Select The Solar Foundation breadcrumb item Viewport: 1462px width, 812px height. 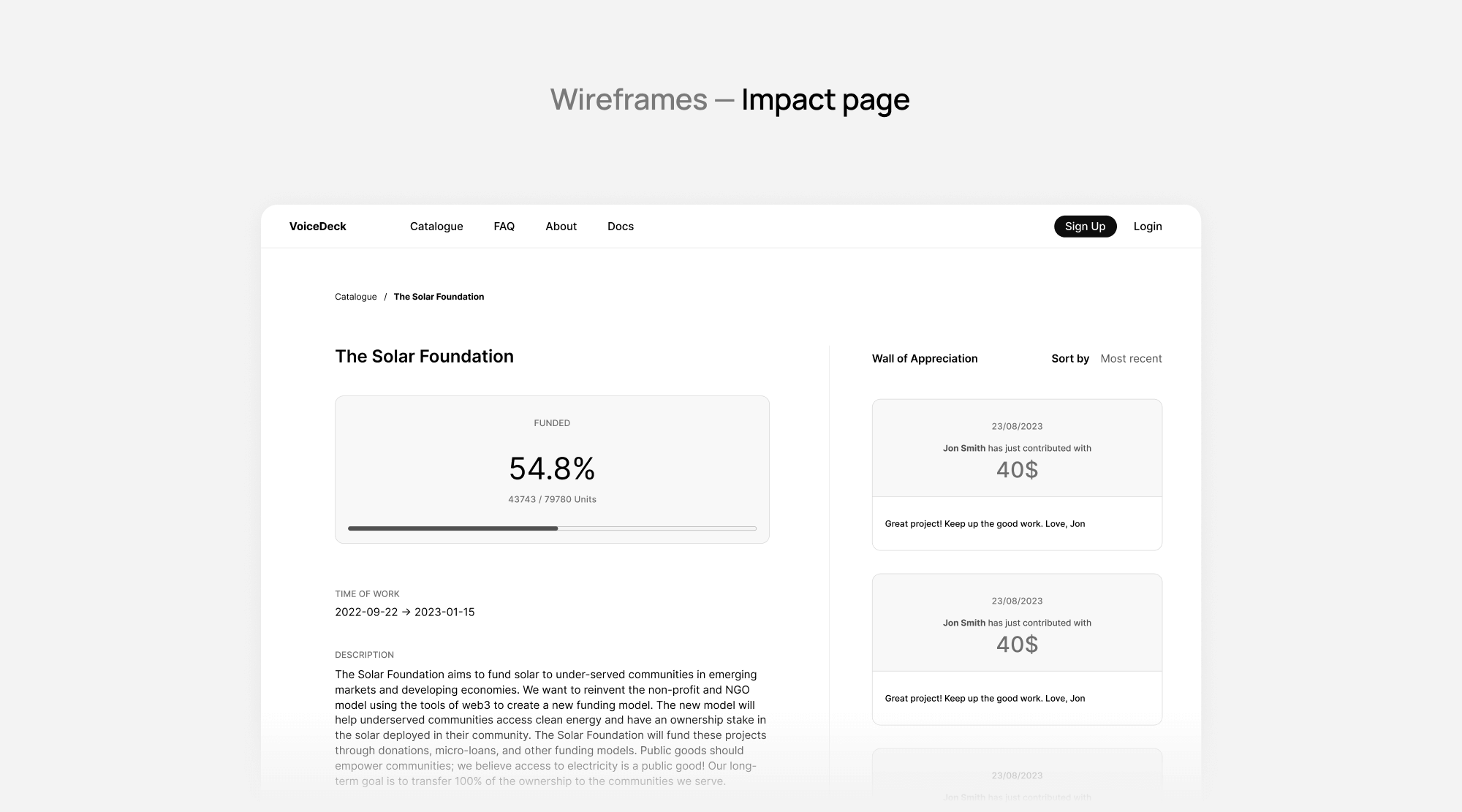point(439,297)
